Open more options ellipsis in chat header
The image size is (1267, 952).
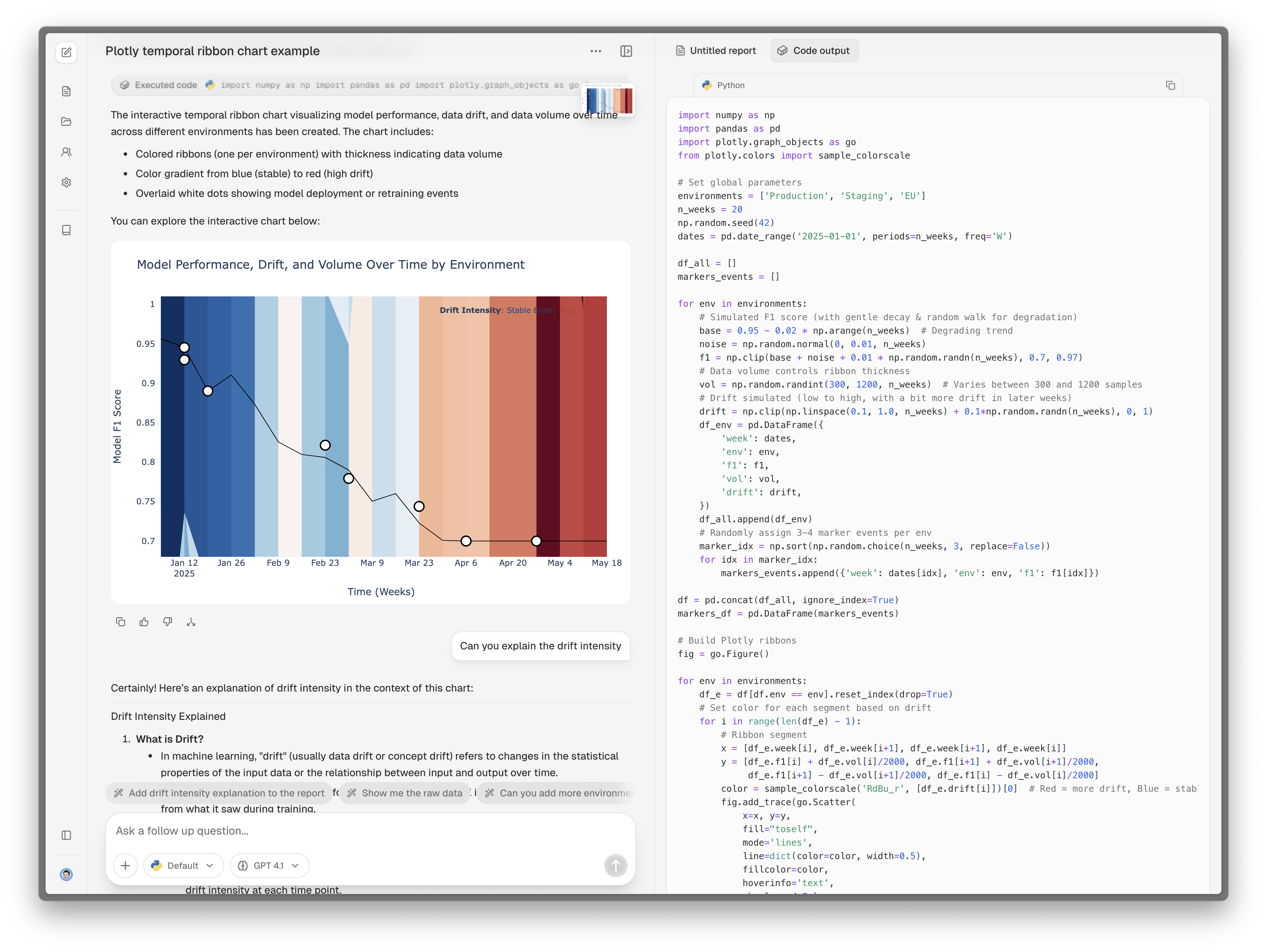[596, 51]
